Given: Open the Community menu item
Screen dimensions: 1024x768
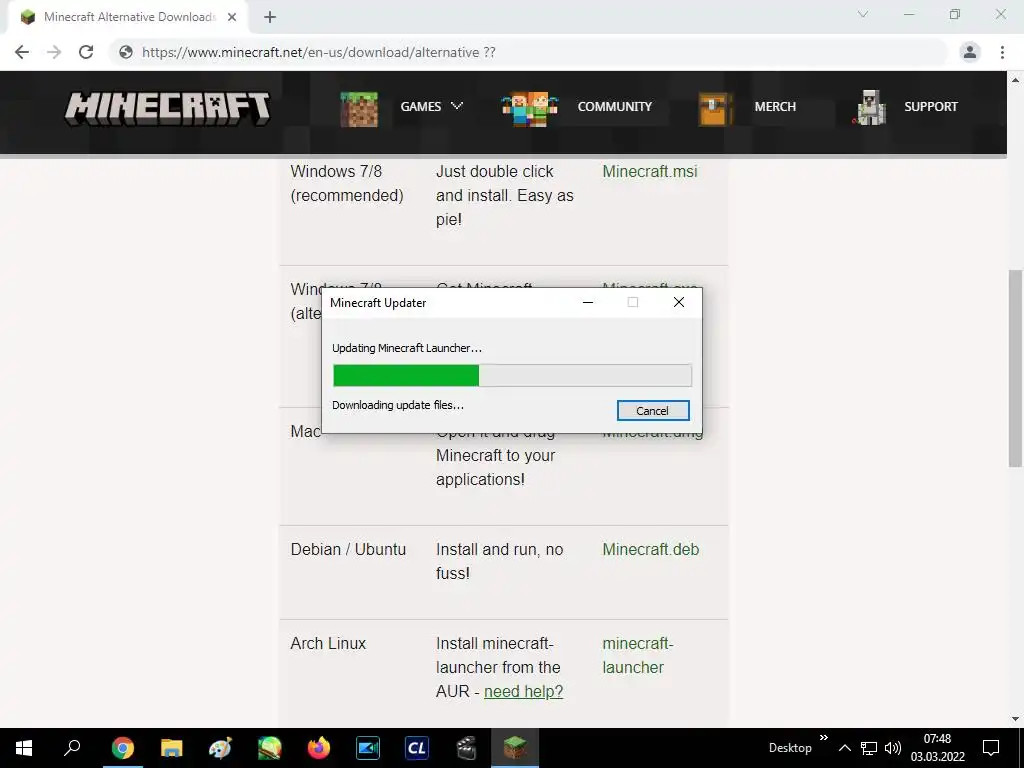Looking at the screenshot, I should coord(615,106).
